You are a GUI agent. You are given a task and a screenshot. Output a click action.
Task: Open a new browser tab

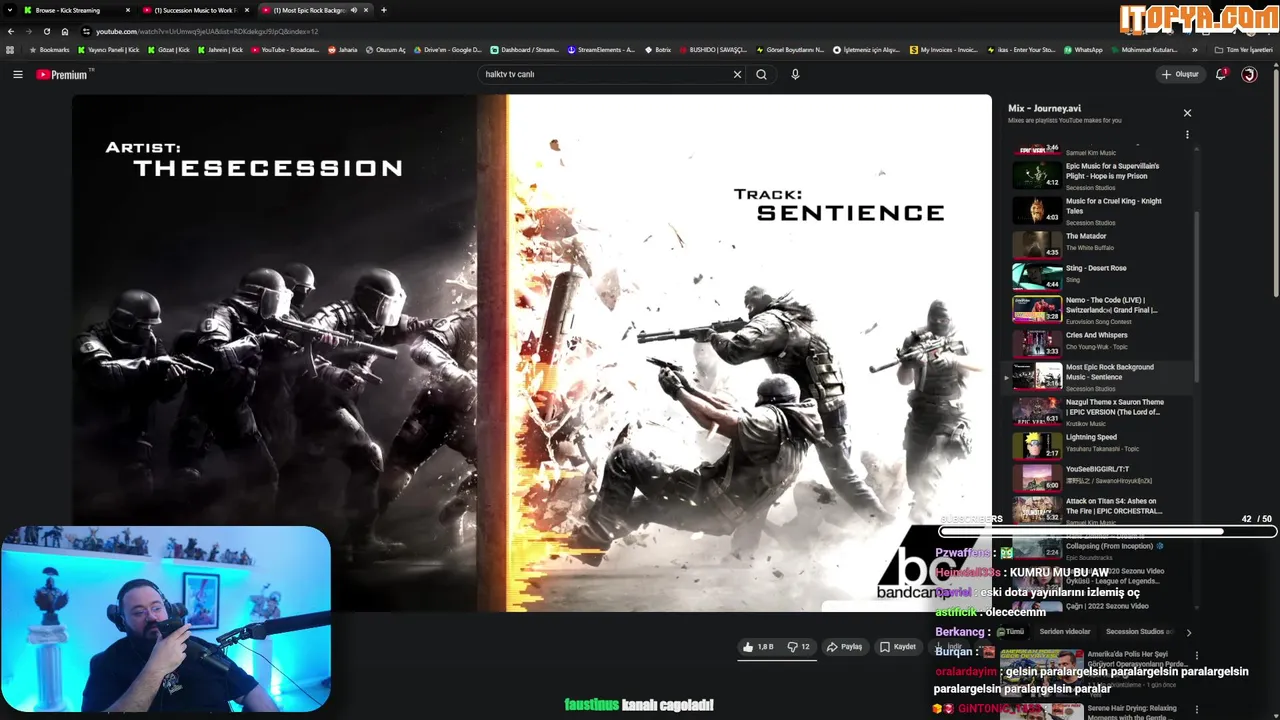(384, 10)
